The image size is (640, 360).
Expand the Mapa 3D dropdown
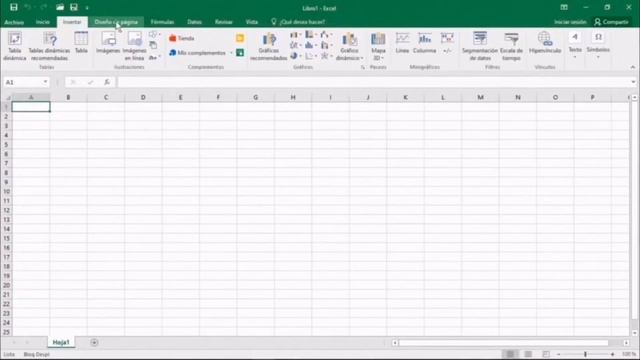click(x=382, y=58)
